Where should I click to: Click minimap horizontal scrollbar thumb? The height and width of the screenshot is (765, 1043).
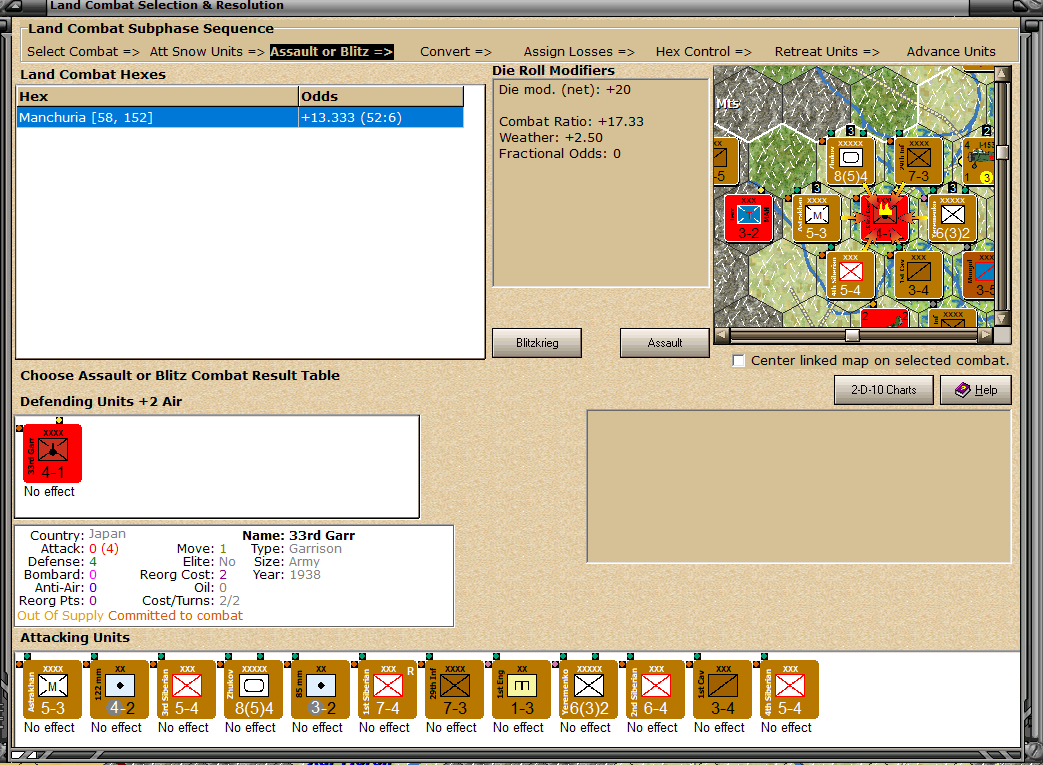[852, 335]
